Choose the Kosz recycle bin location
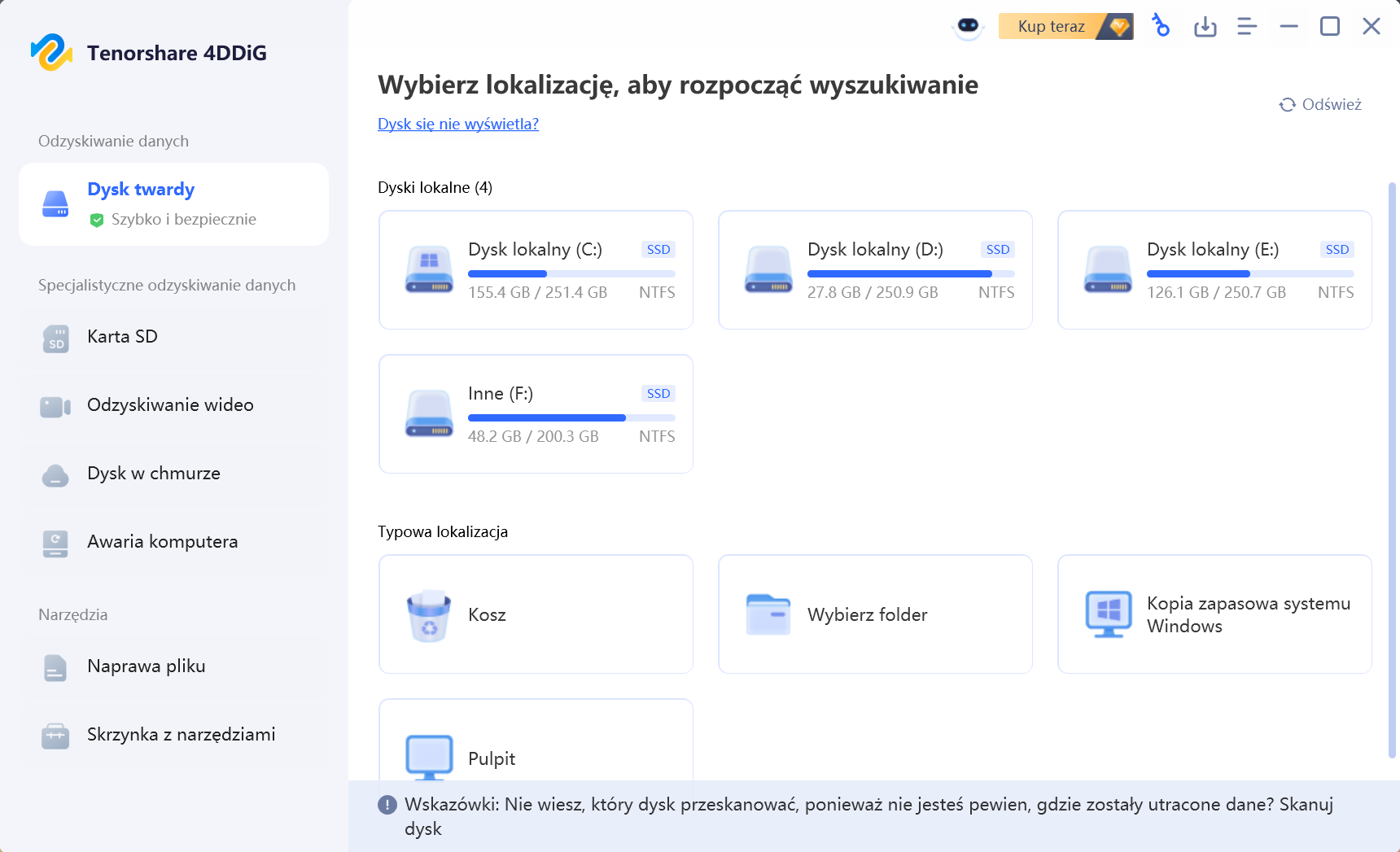 coord(536,614)
